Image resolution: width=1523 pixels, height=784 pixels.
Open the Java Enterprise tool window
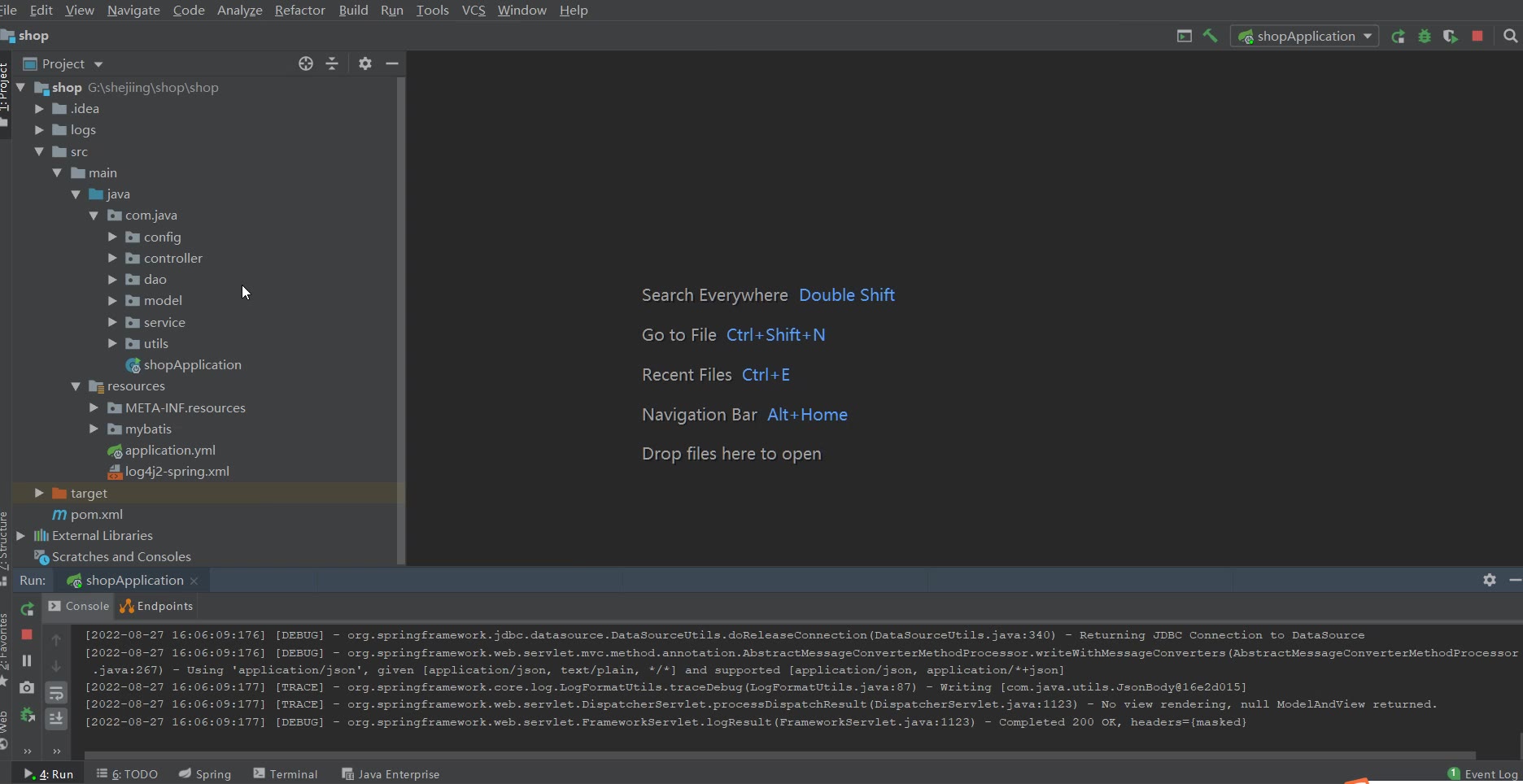[x=391, y=774]
